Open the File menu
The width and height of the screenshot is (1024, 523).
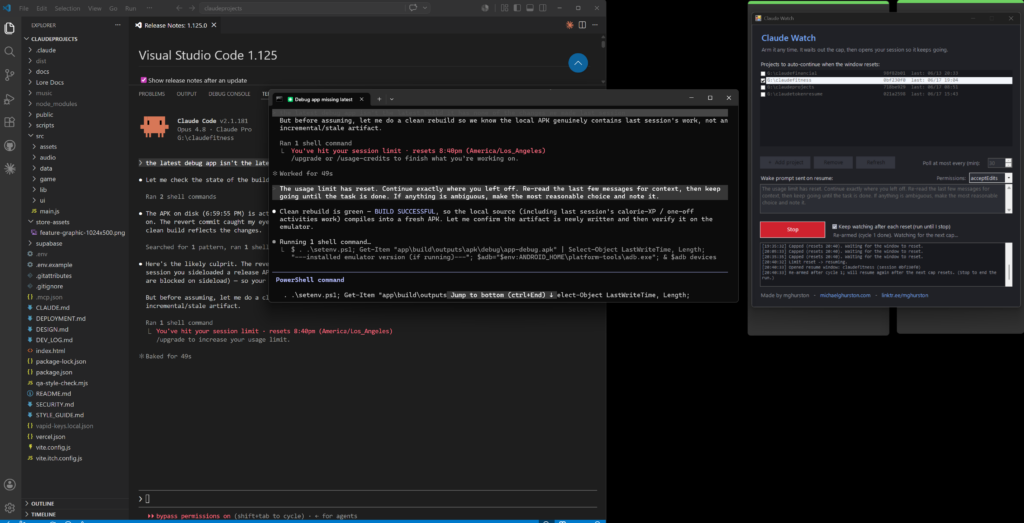24,8
